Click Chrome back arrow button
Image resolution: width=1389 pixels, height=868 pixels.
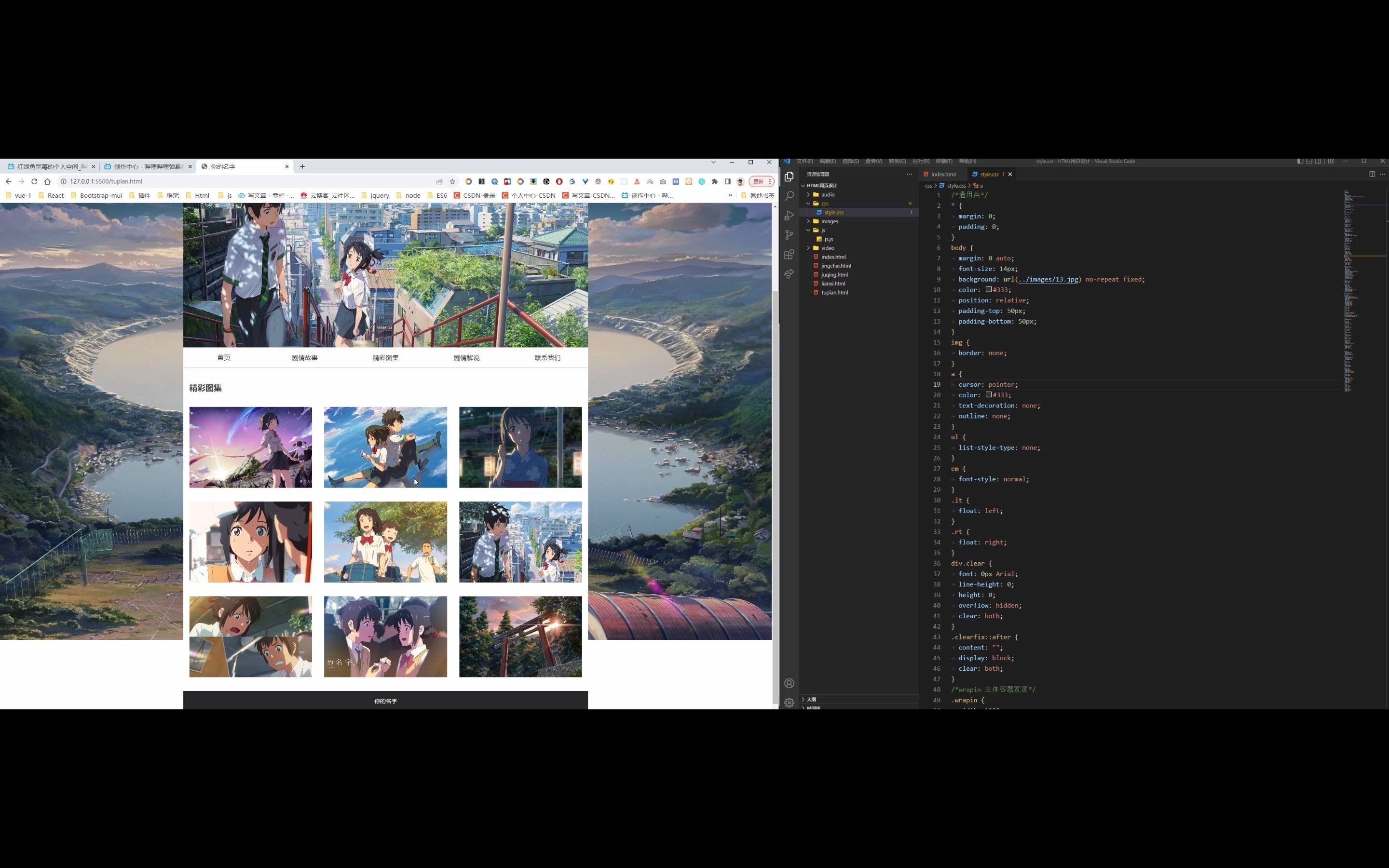click(8, 181)
